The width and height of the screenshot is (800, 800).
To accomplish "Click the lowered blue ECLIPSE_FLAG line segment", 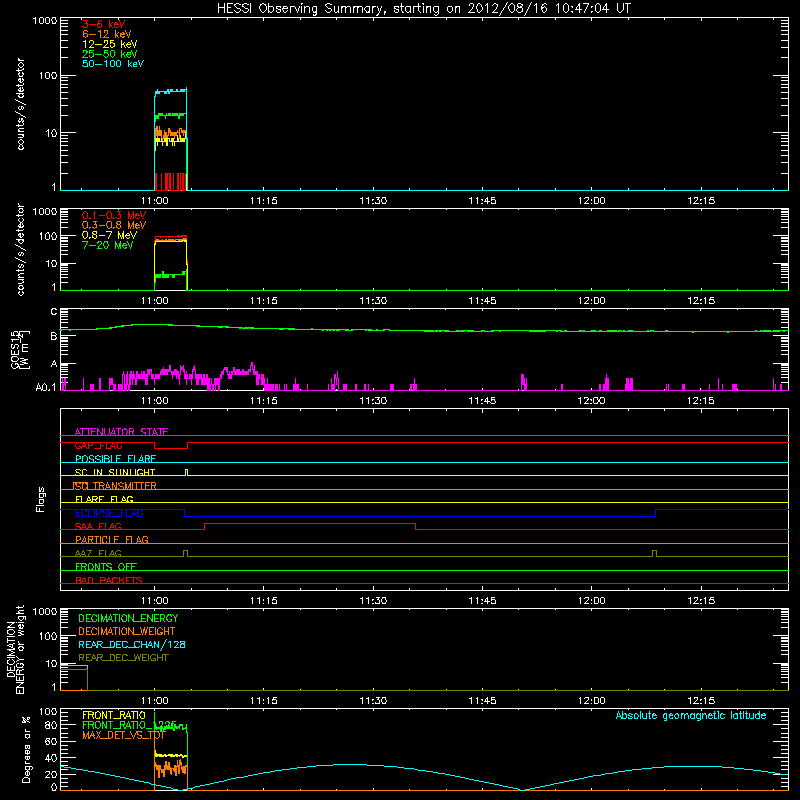I will point(419,516).
